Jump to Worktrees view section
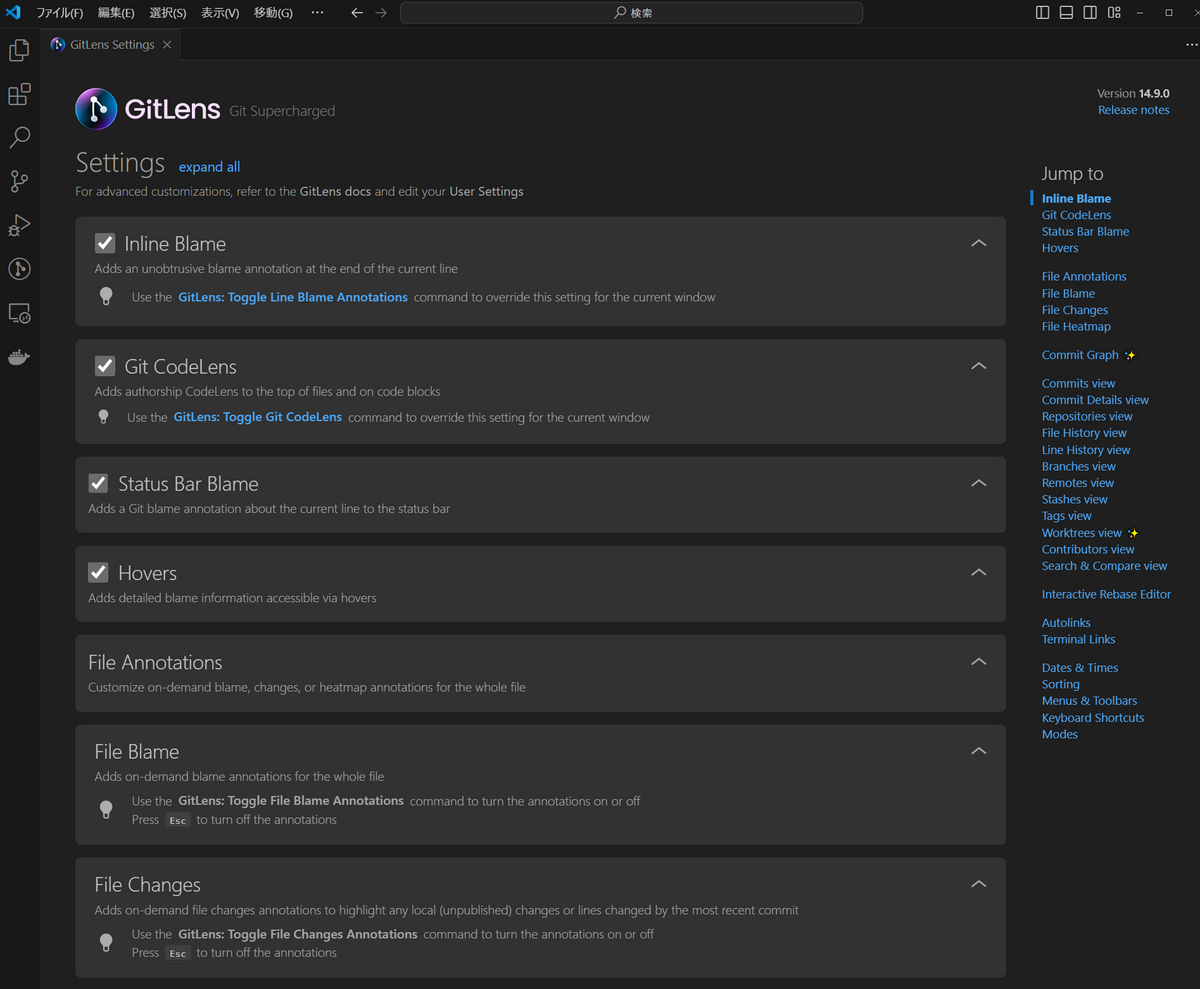 (x=1082, y=533)
